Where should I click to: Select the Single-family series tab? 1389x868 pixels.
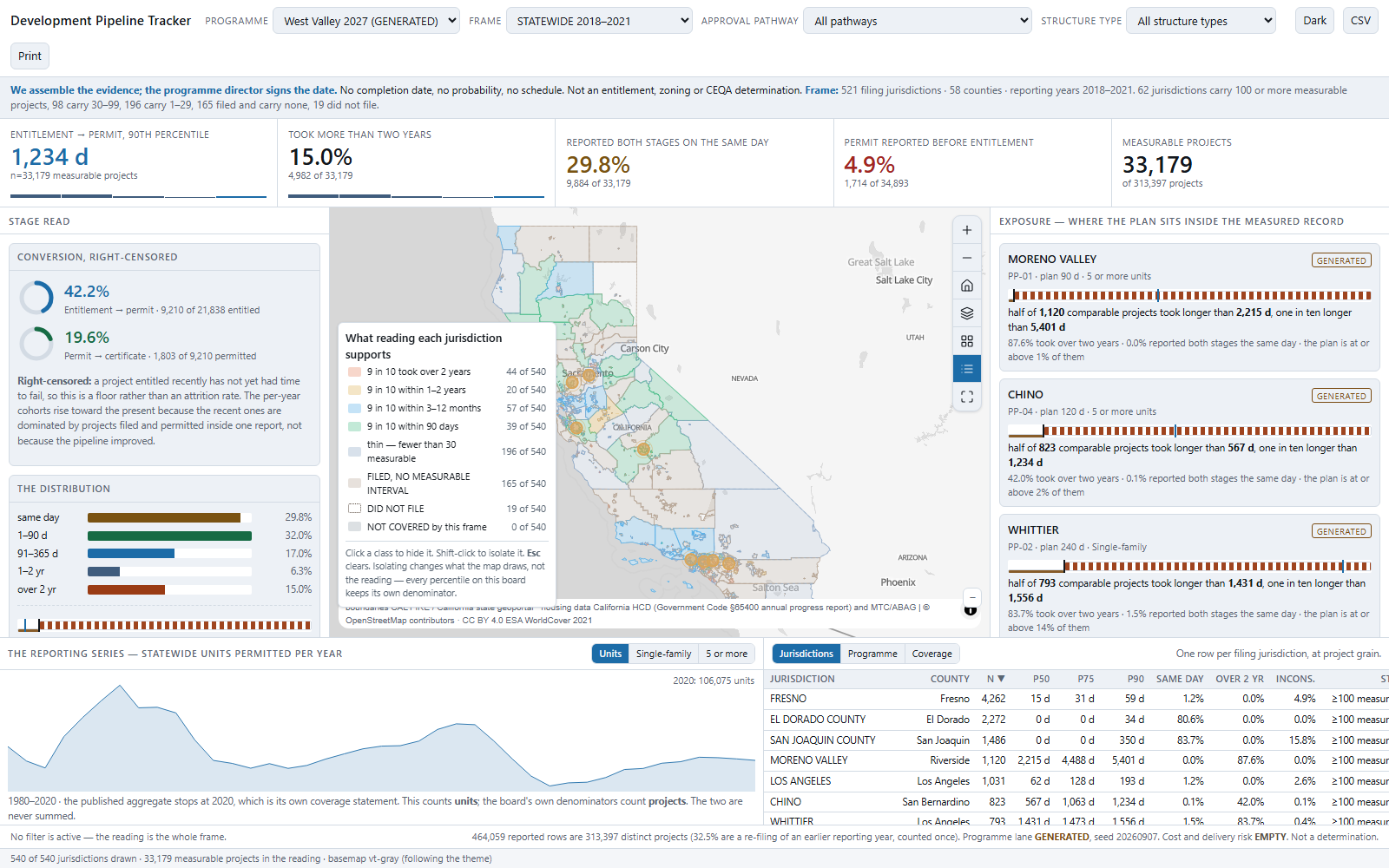[x=663, y=654]
